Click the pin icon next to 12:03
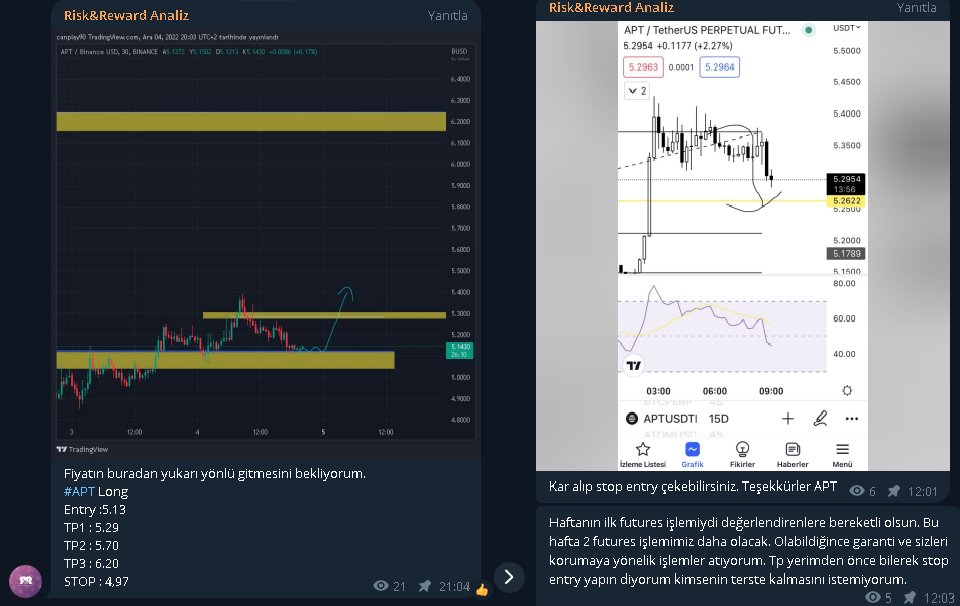 (910, 597)
